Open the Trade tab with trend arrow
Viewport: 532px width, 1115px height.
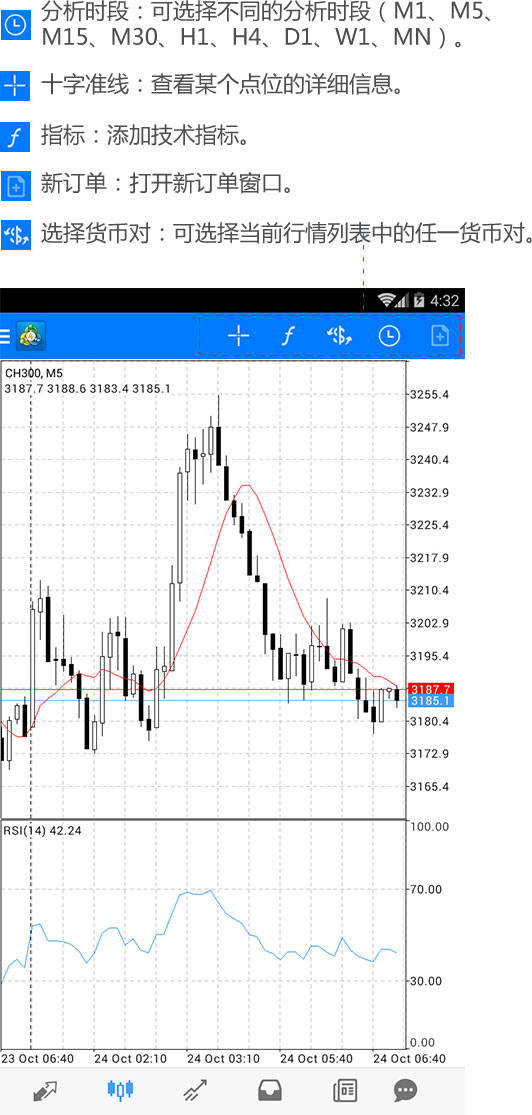click(x=195, y=1090)
